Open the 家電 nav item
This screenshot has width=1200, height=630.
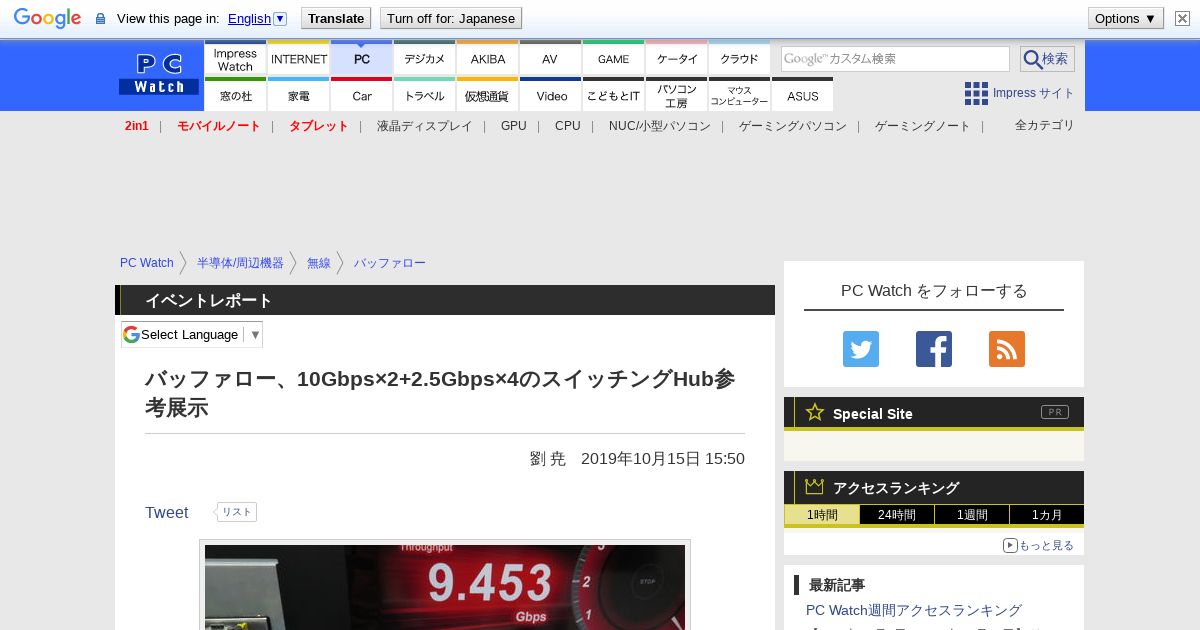299,96
